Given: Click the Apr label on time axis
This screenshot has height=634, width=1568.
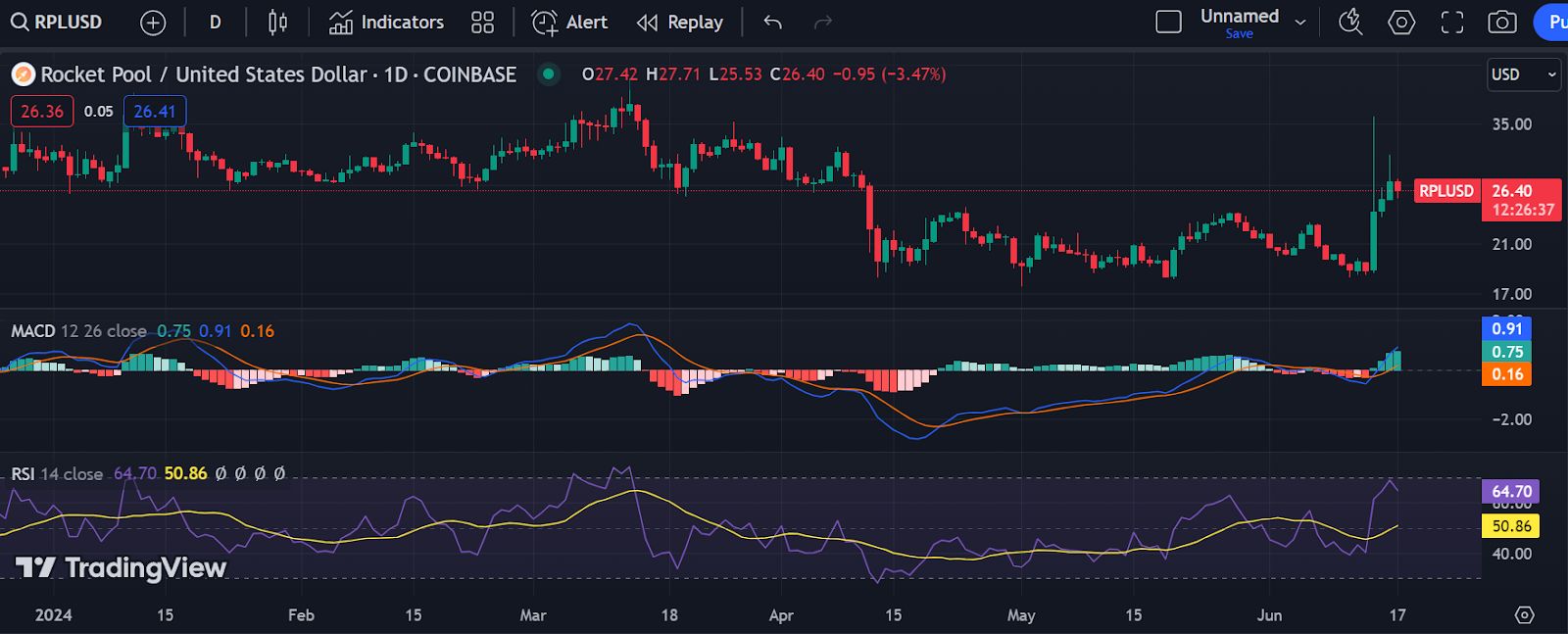Looking at the screenshot, I should coord(781,615).
